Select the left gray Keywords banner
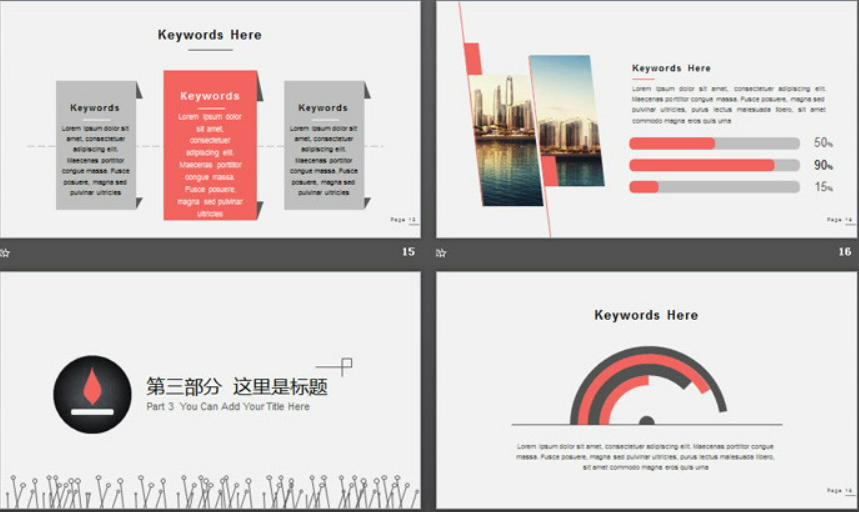859x512 pixels. (96, 145)
